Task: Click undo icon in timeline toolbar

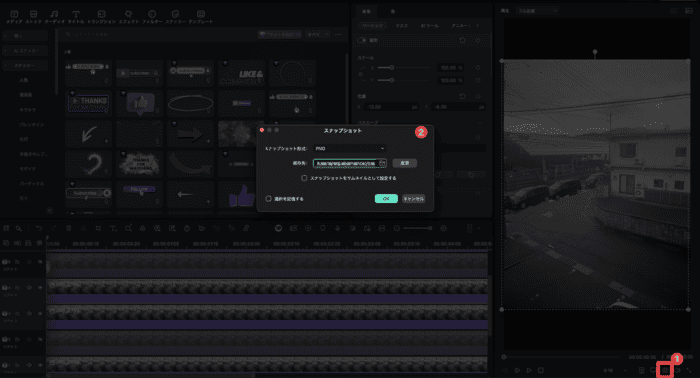Action: pos(39,228)
